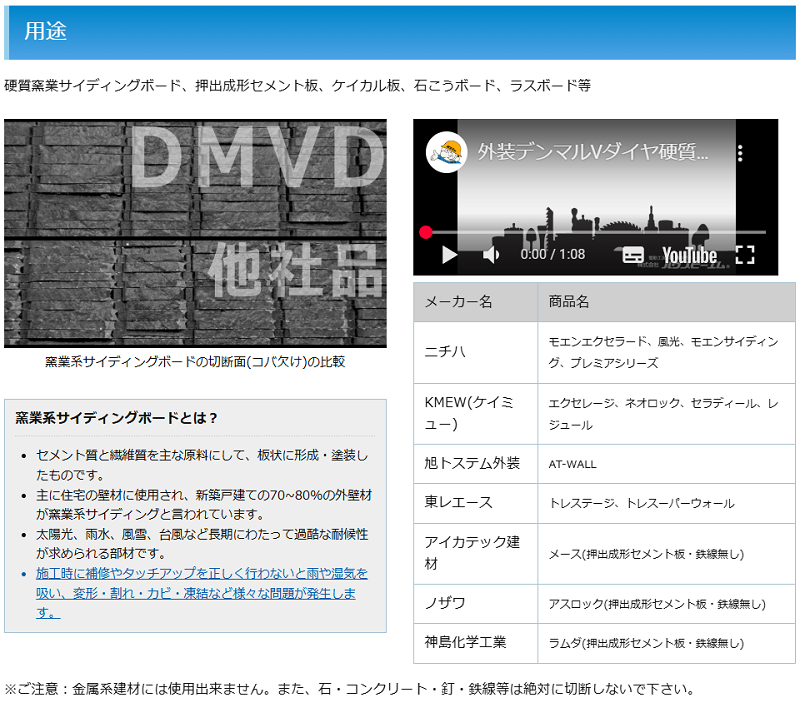This screenshot has width=800, height=710.
Task: Open the link about 施工時に補修やタッチアップ
Action: pyautogui.click(x=202, y=593)
